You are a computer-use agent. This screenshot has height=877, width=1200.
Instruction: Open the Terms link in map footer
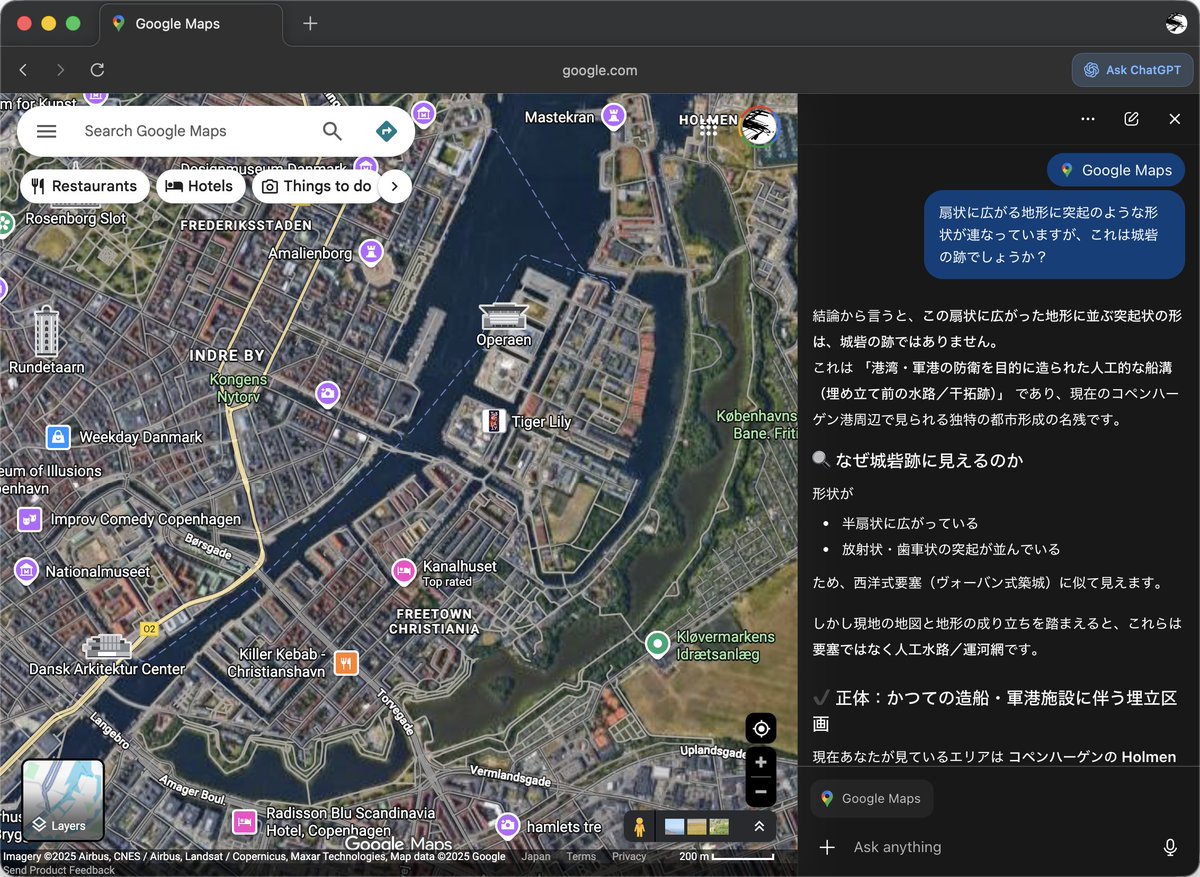tap(581, 856)
